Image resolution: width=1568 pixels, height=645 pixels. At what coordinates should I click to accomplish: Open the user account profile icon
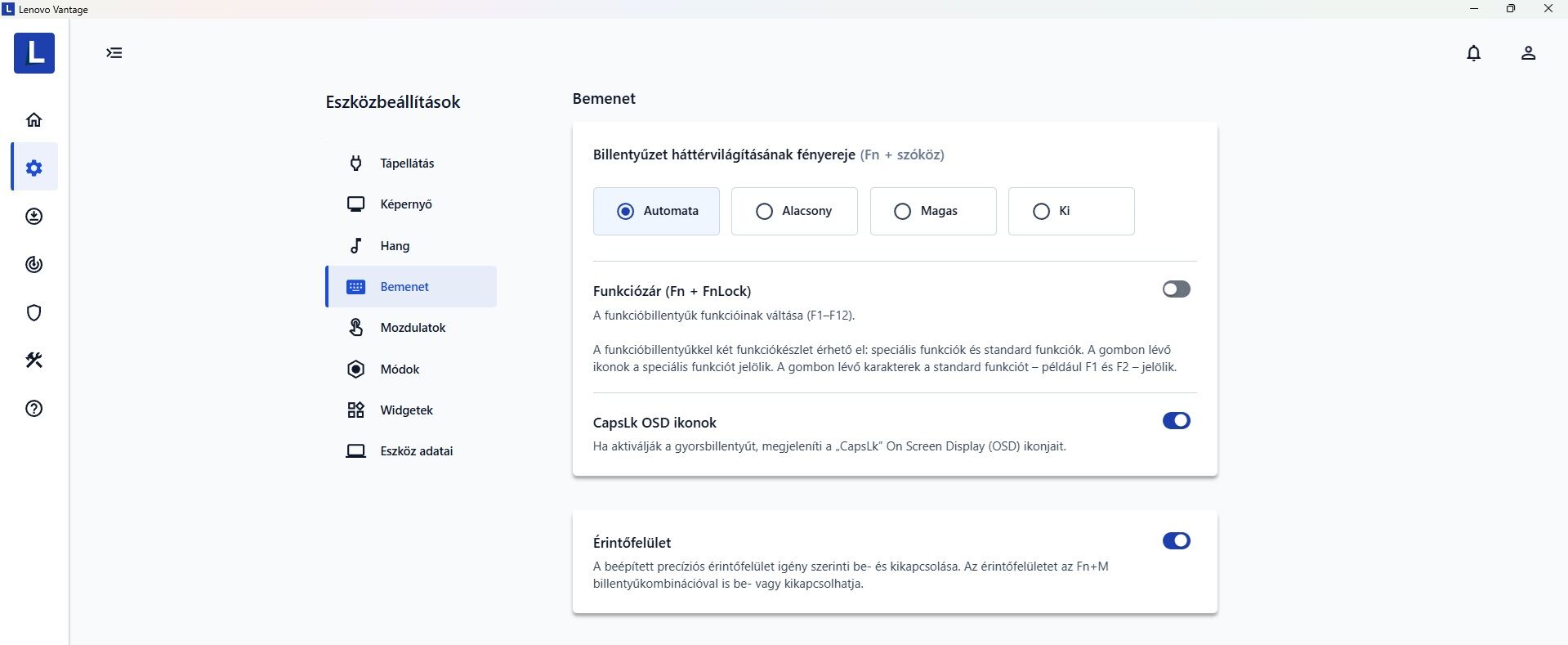[1528, 53]
